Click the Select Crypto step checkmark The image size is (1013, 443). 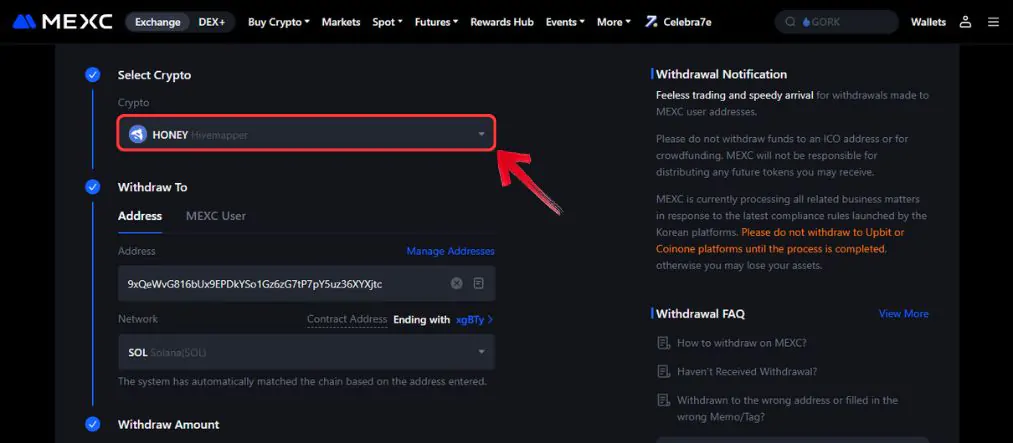tap(92, 75)
